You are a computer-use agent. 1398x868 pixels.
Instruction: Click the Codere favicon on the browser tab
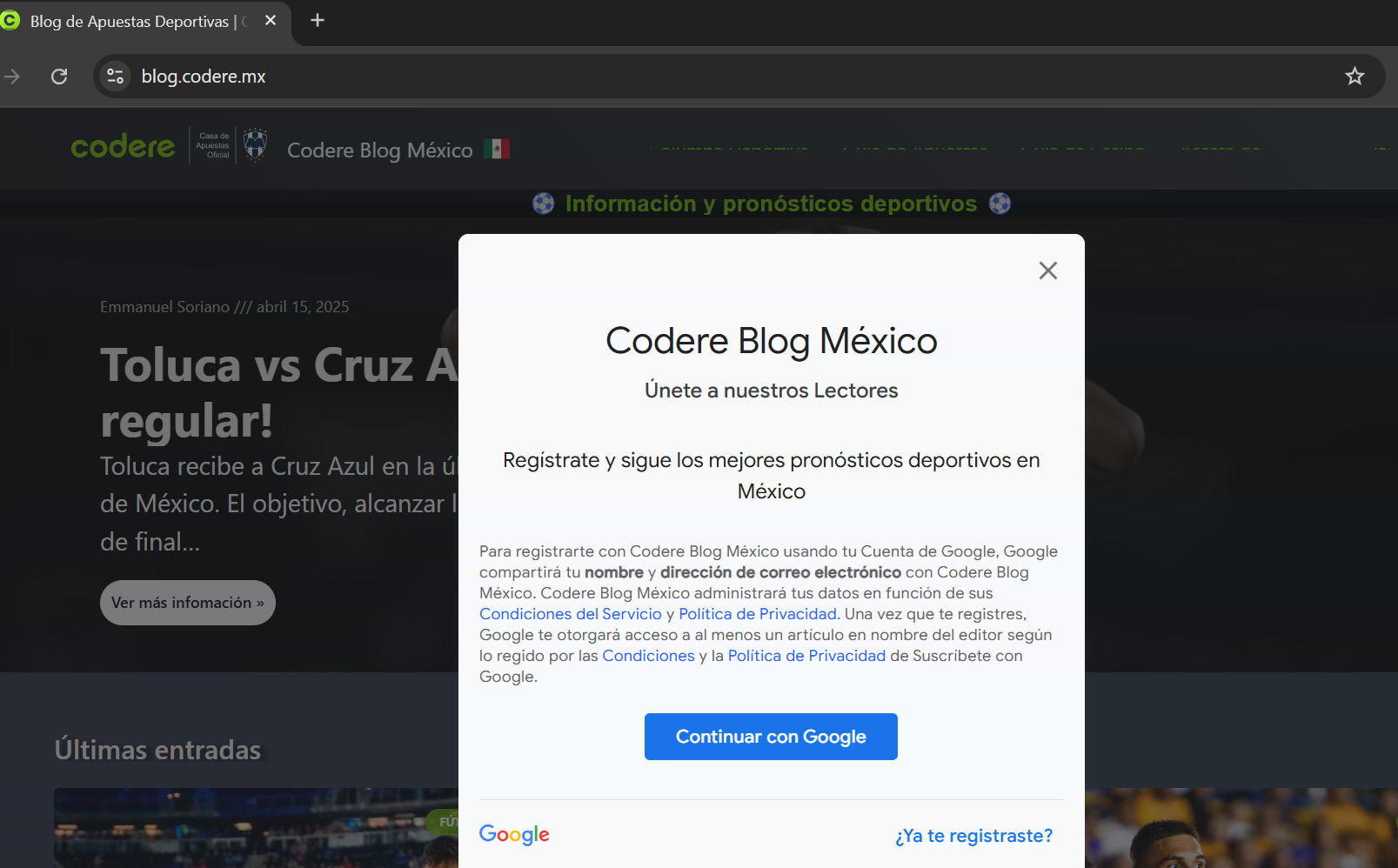coord(10,20)
